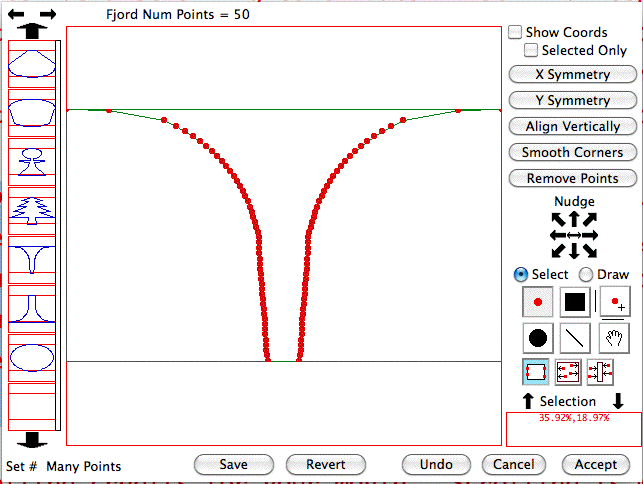Viewport: 643px width, 484px height.
Task: Check the Selected Only option
Action: [x=531, y=50]
